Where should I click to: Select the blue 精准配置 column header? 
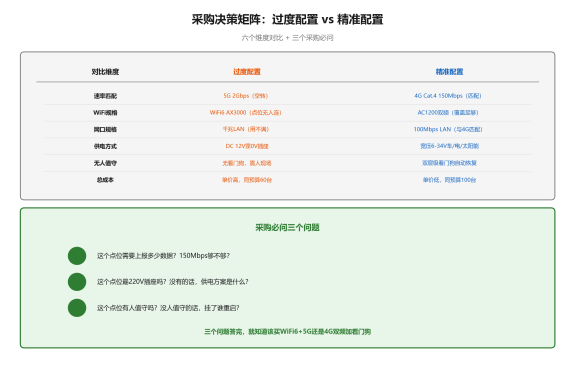tap(449, 72)
